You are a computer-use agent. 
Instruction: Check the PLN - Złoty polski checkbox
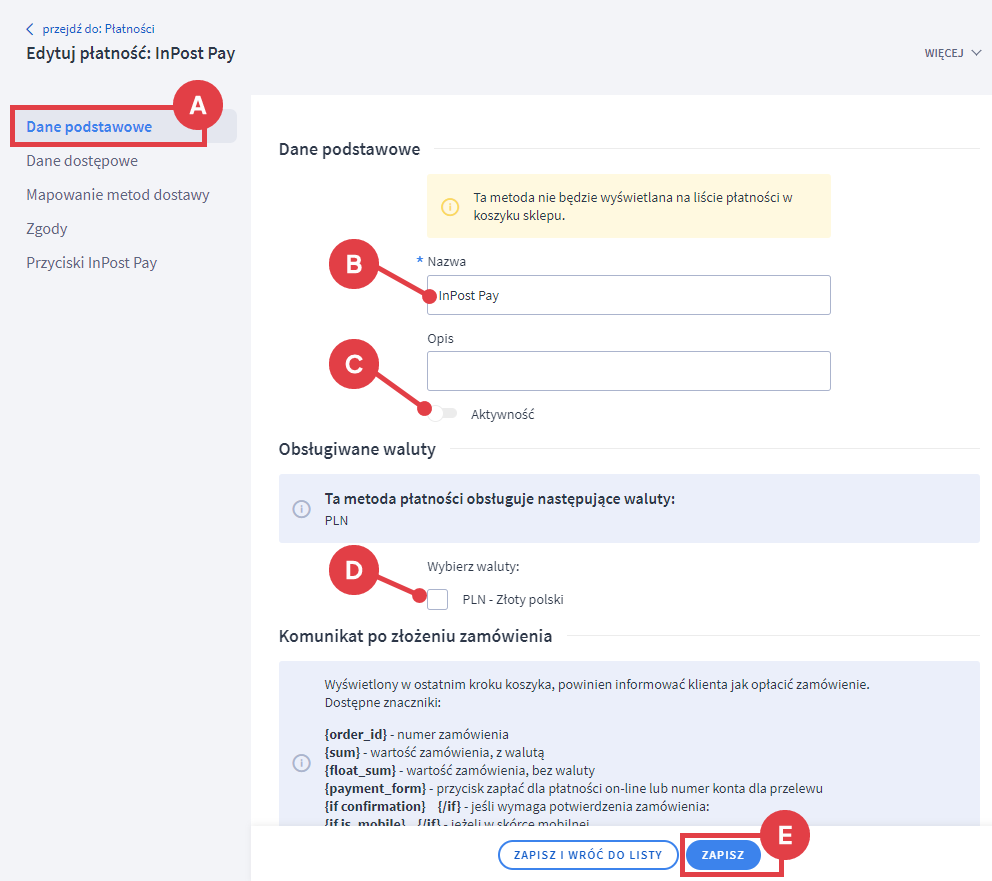click(x=438, y=600)
